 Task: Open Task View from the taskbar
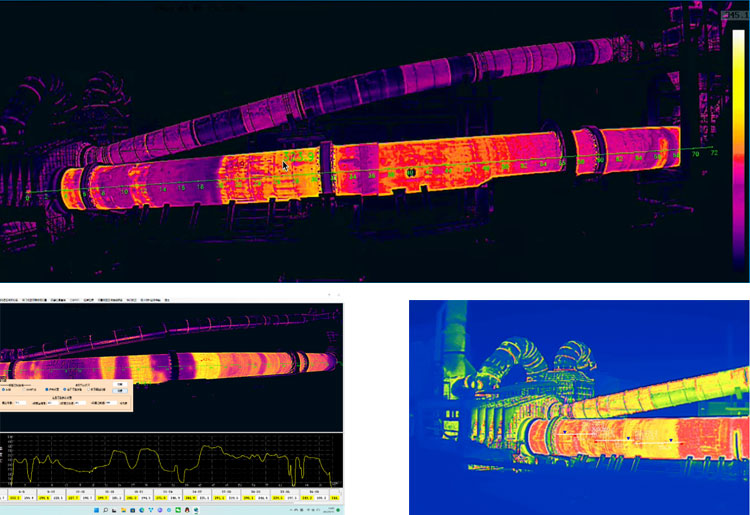click(114, 510)
